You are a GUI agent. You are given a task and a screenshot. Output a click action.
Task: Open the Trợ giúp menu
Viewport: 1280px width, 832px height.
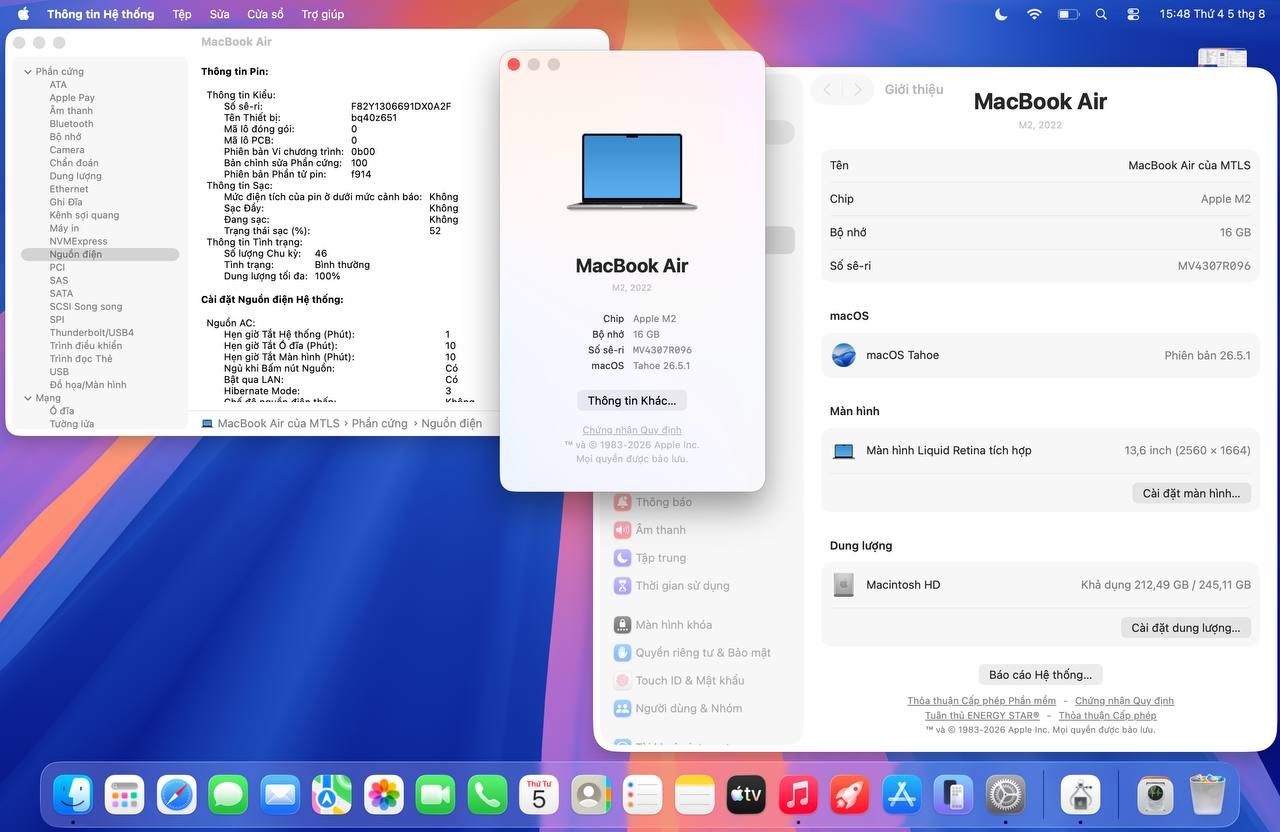323,14
